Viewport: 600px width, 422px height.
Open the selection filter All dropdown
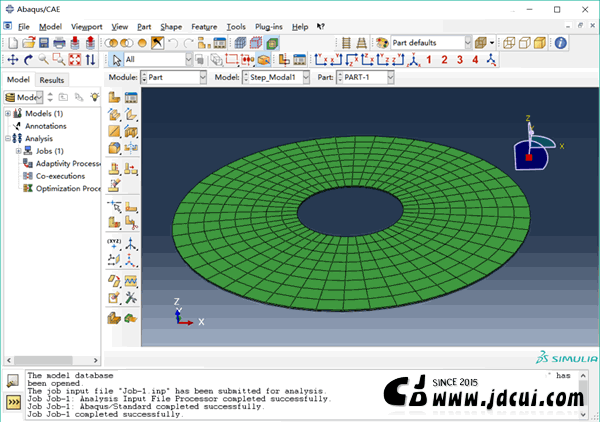(x=158, y=60)
